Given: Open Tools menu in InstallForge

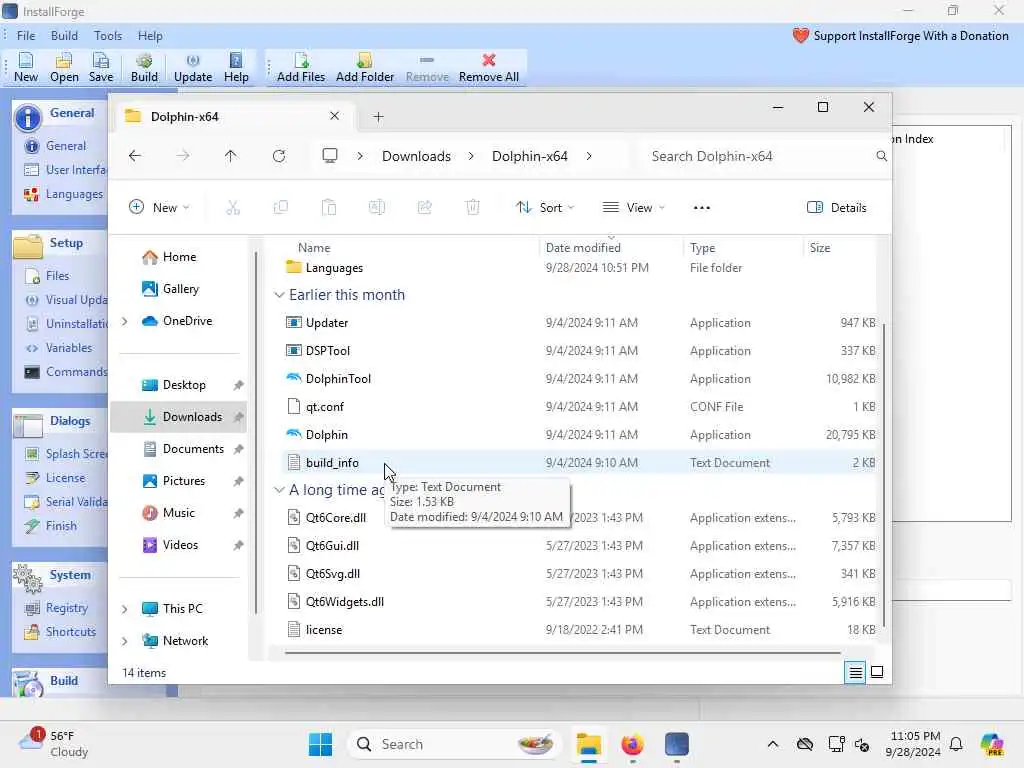Looking at the screenshot, I should (108, 36).
